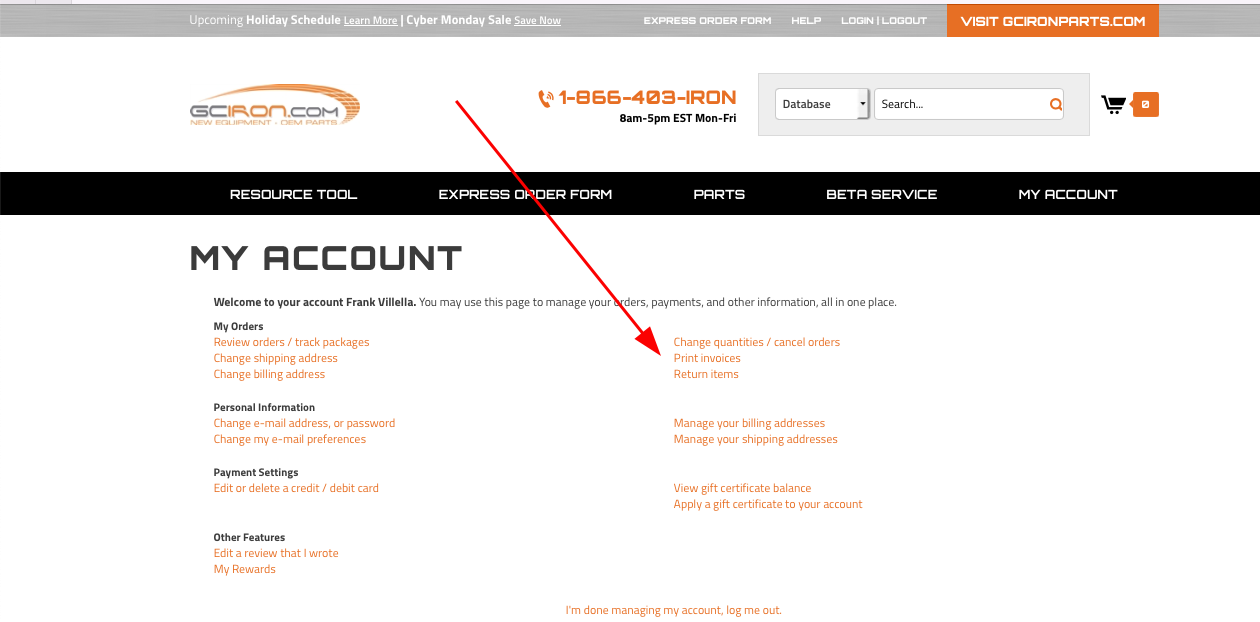
Task: Open the Database dropdown
Action: click(x=822, y=104)
